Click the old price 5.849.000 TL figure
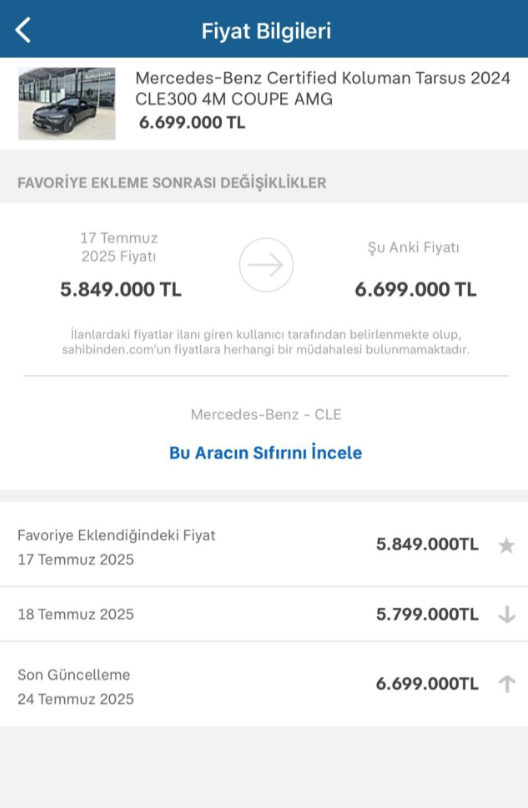The width and height of the screenshot is (528, 808). [x=121, y=289]
